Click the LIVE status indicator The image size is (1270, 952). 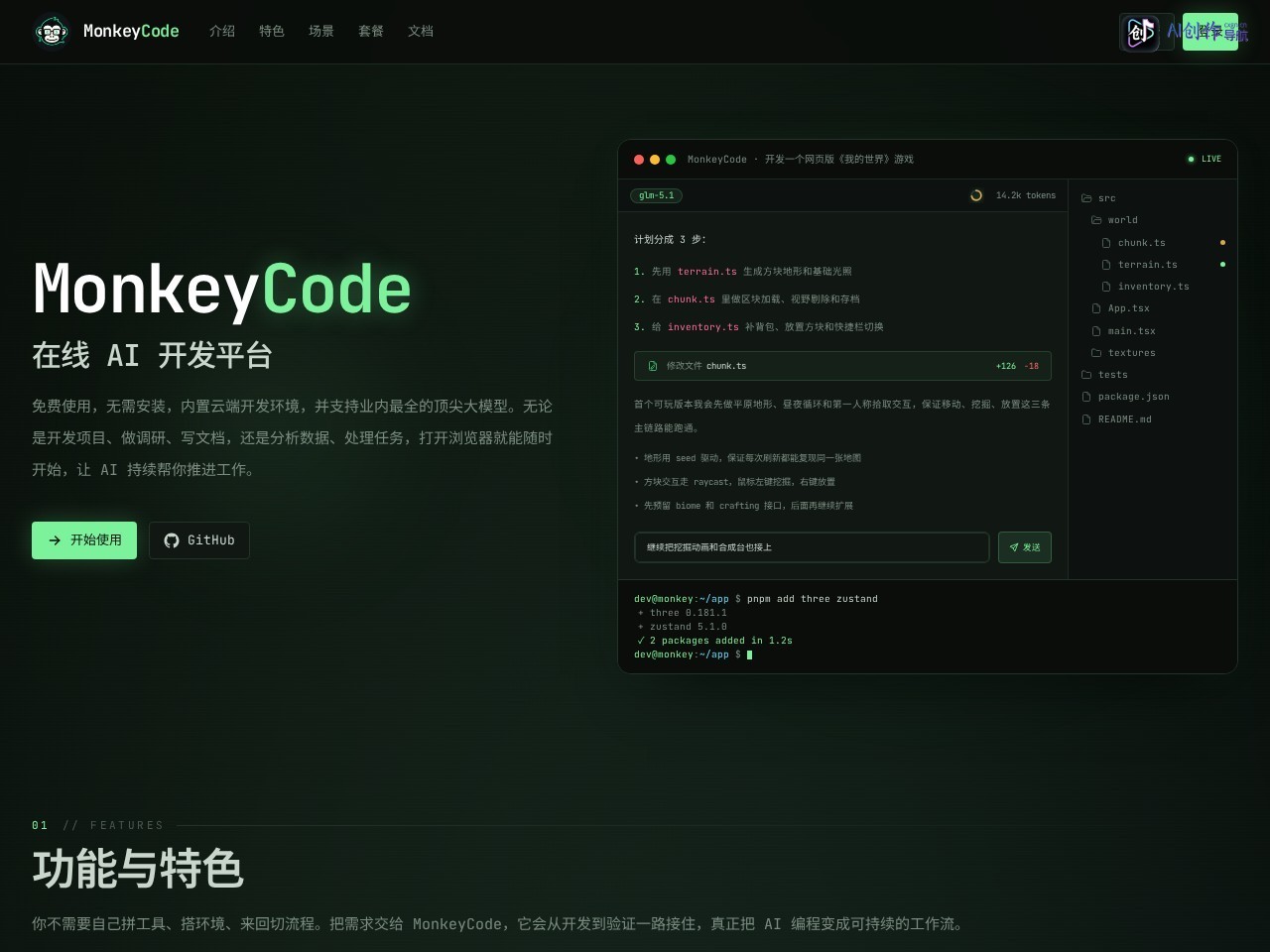[1205, 159]
